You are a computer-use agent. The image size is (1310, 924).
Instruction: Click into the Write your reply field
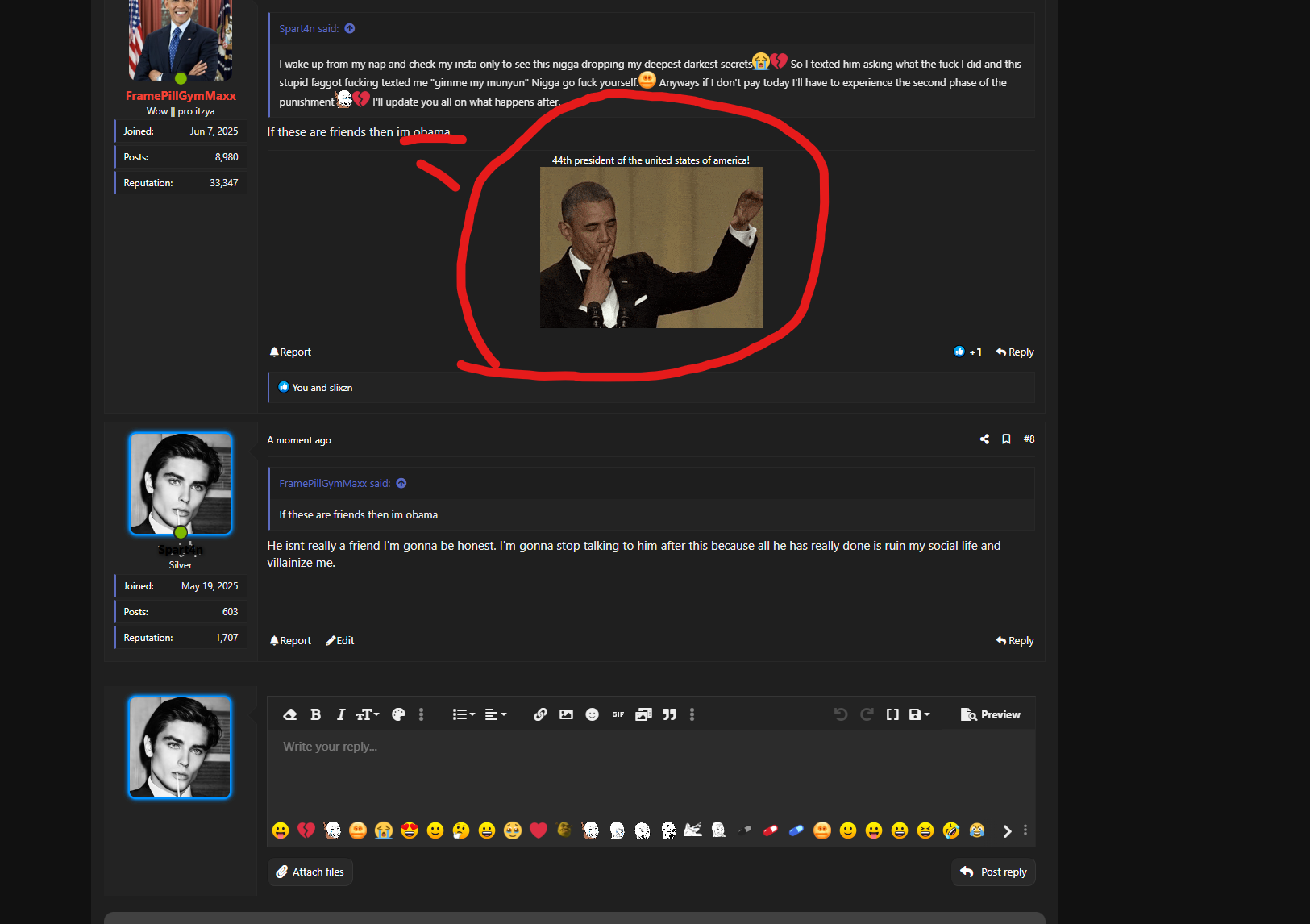pyautogui.click(x=651, y=770)
